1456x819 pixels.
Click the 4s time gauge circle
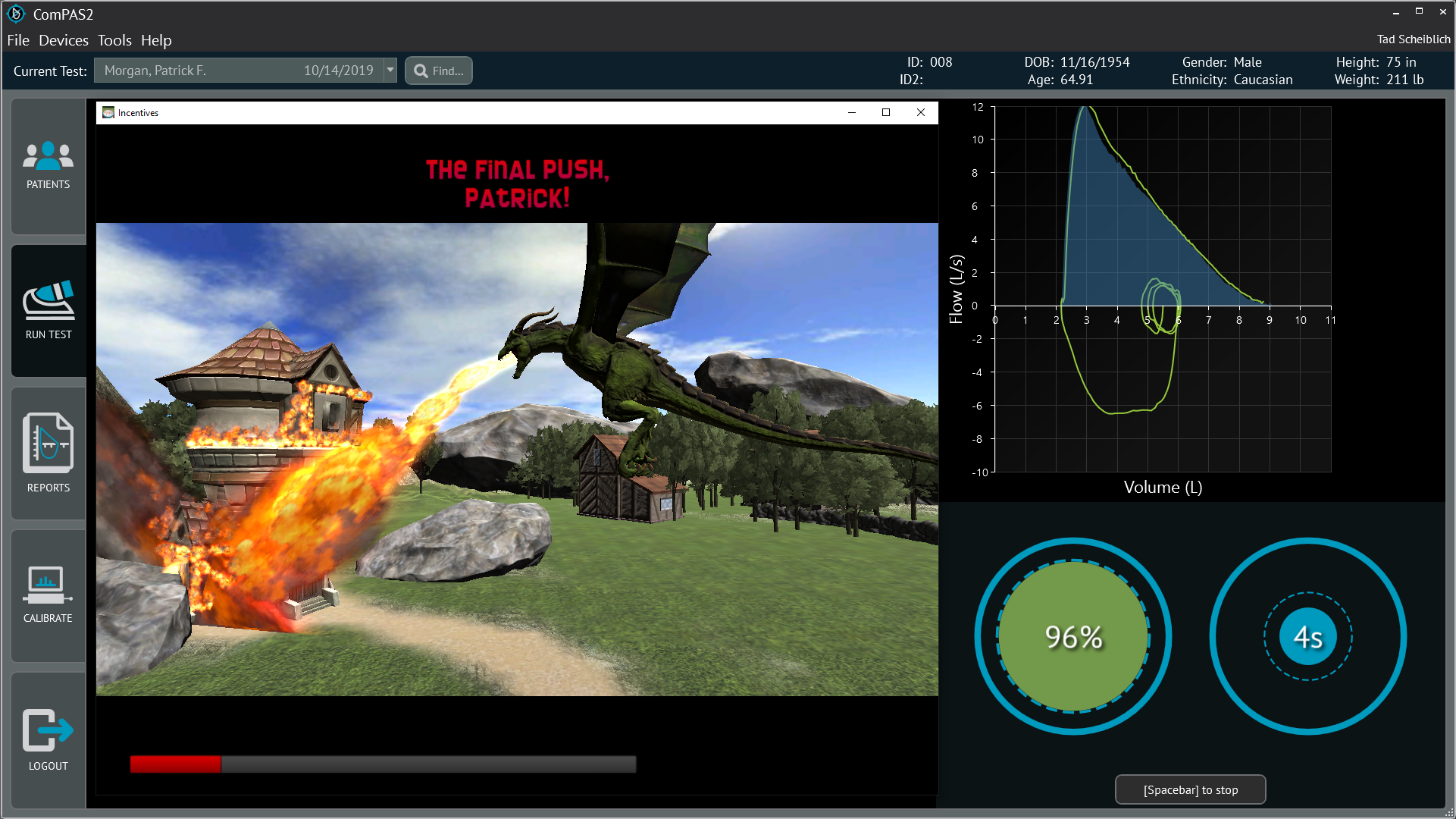pyautogui.click(x=1308, y=636)
